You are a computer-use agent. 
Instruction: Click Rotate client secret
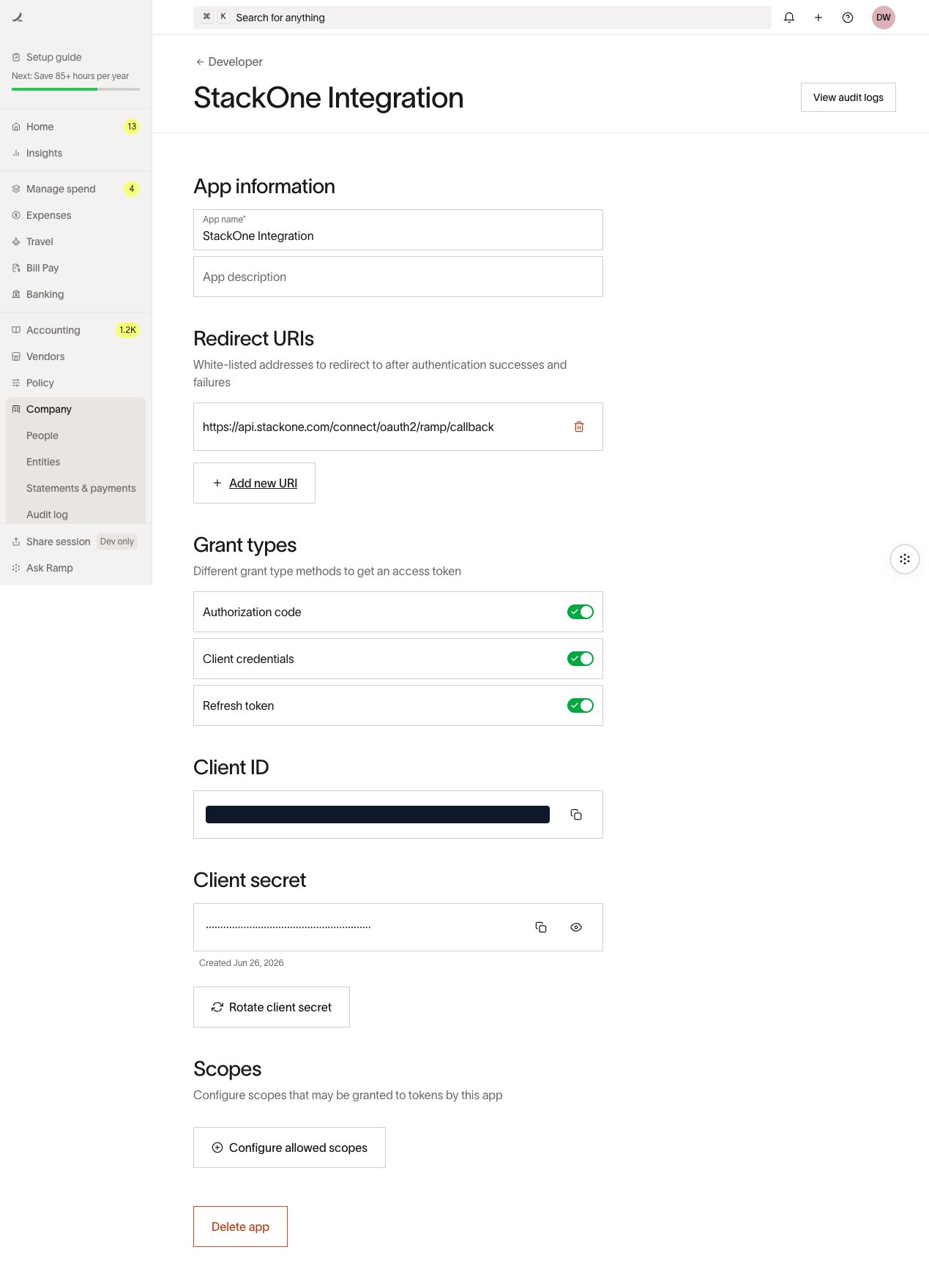272,1007
